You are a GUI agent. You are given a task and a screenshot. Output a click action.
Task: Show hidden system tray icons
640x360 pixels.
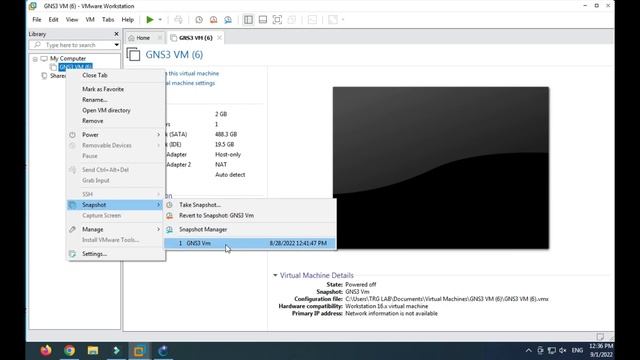point(529,351)
